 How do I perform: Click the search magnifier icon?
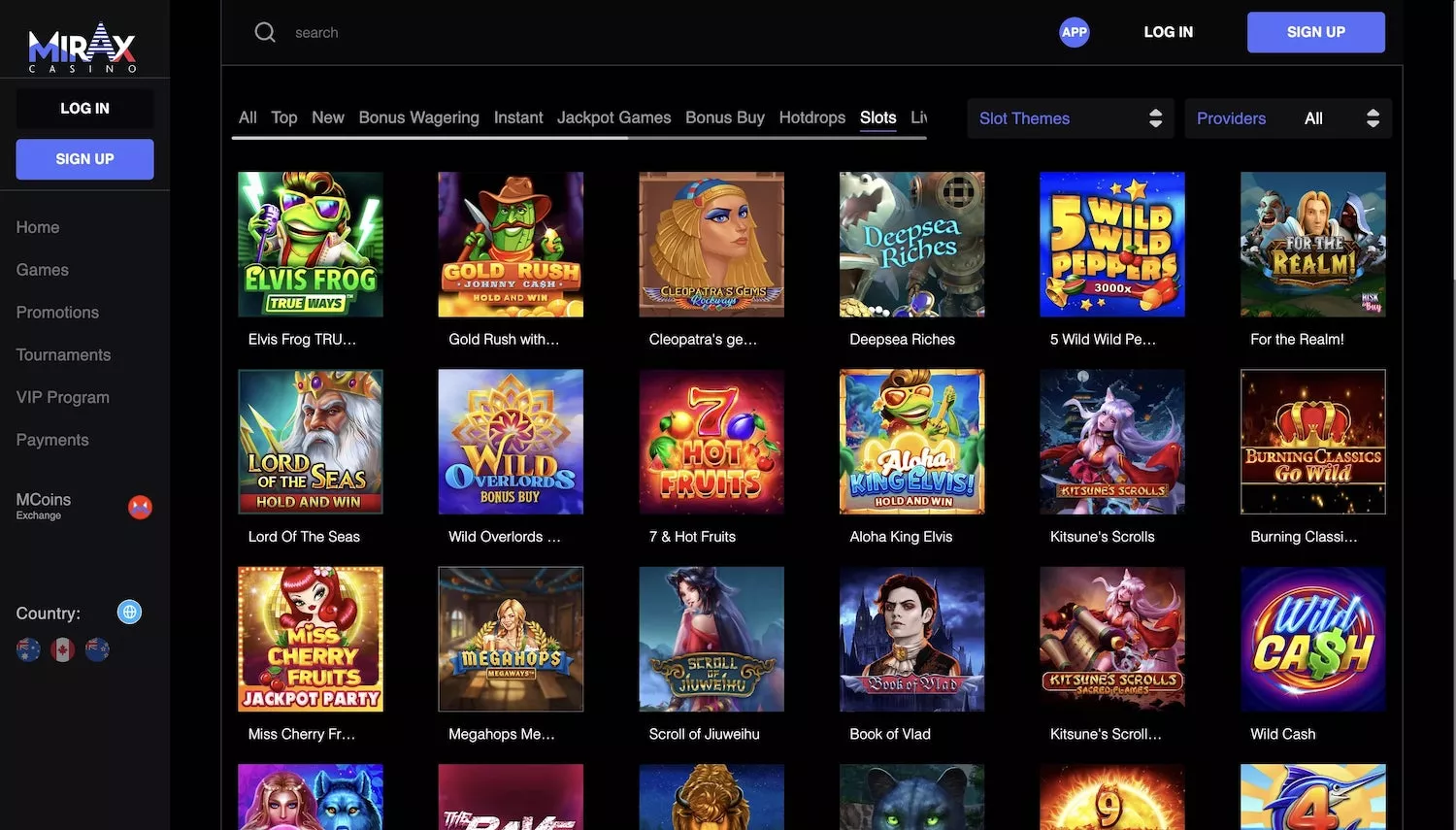tap(265, 32)
